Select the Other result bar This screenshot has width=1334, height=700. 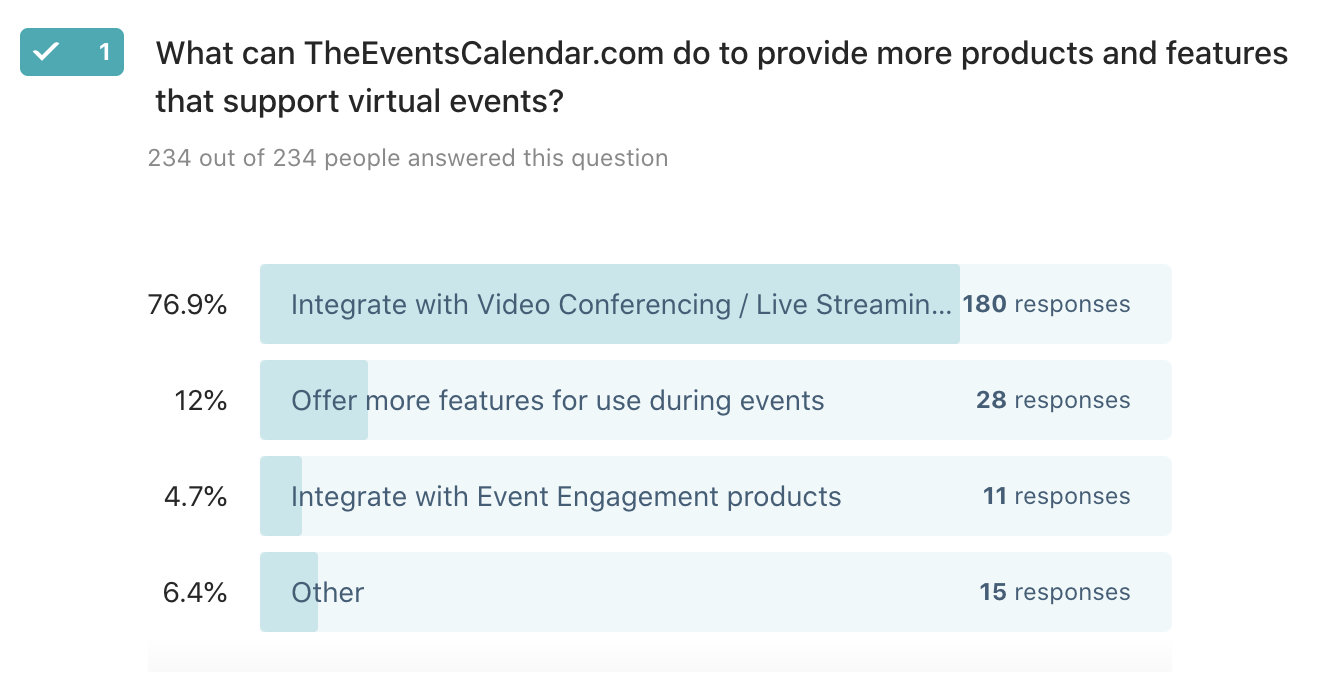click(x=715, y=592)
